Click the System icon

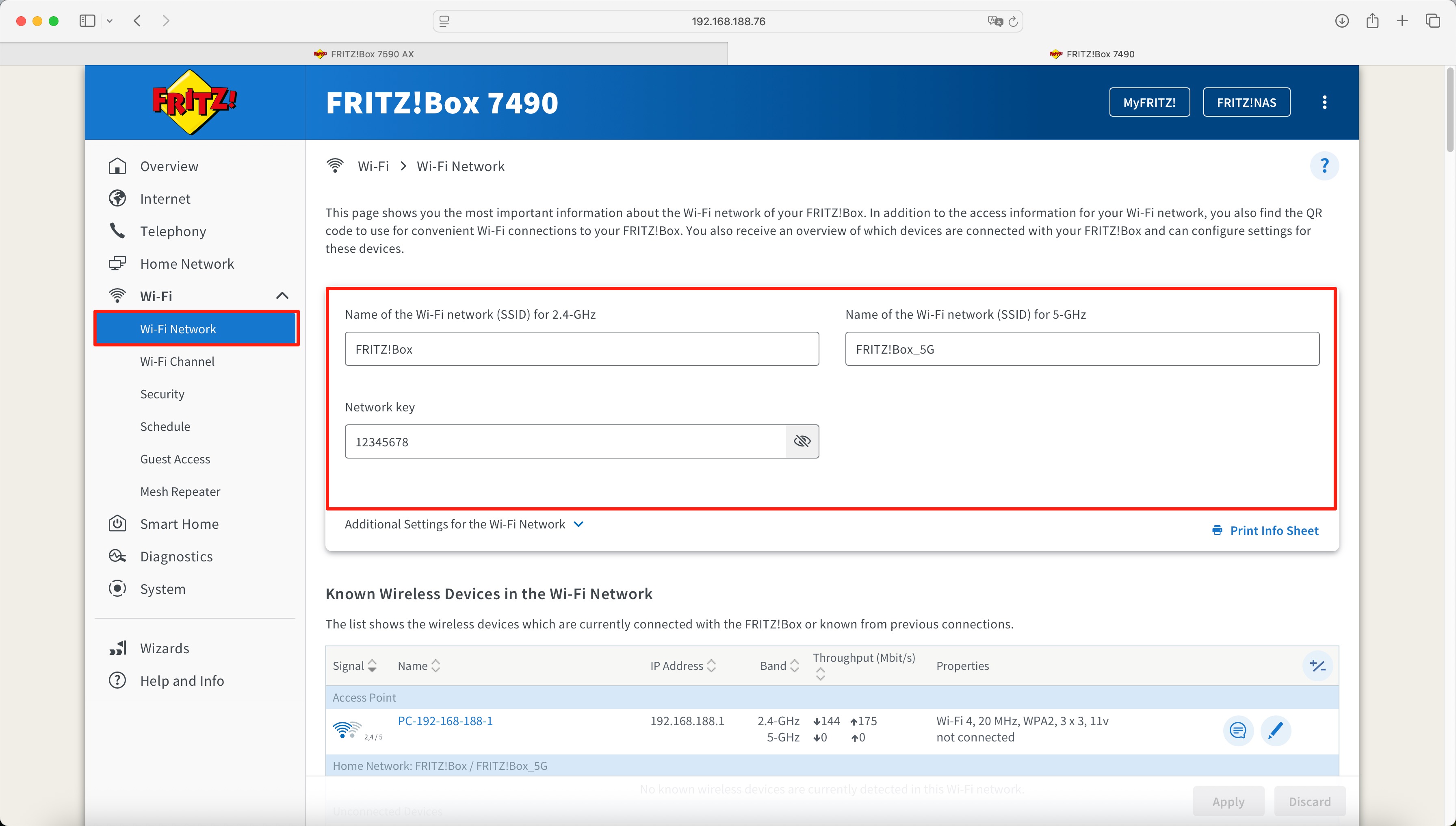point(117,588)
